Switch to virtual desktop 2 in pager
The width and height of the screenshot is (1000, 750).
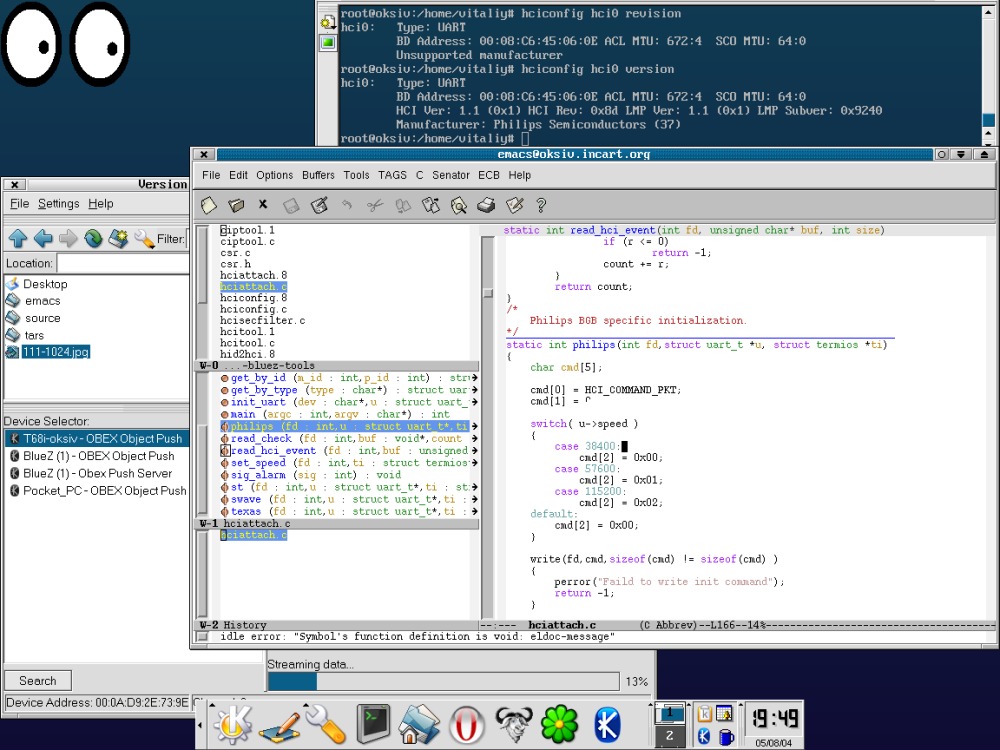[669, 736]
